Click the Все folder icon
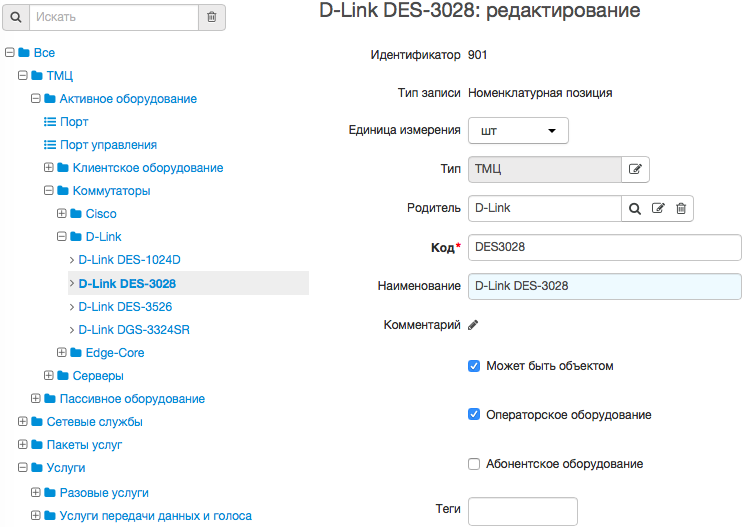Image resolution: width=743 pixels, height=527 pixels. pos(24,53)
